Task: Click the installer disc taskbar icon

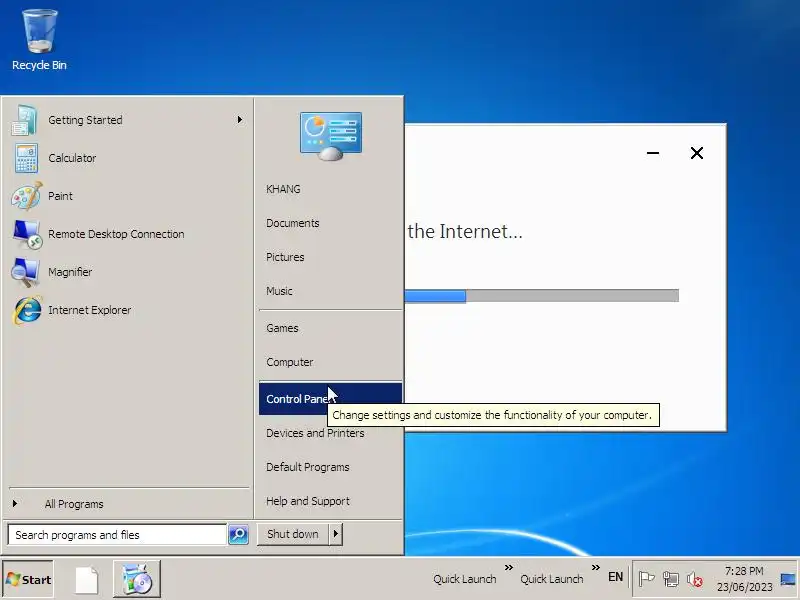Action: point(137,579)
